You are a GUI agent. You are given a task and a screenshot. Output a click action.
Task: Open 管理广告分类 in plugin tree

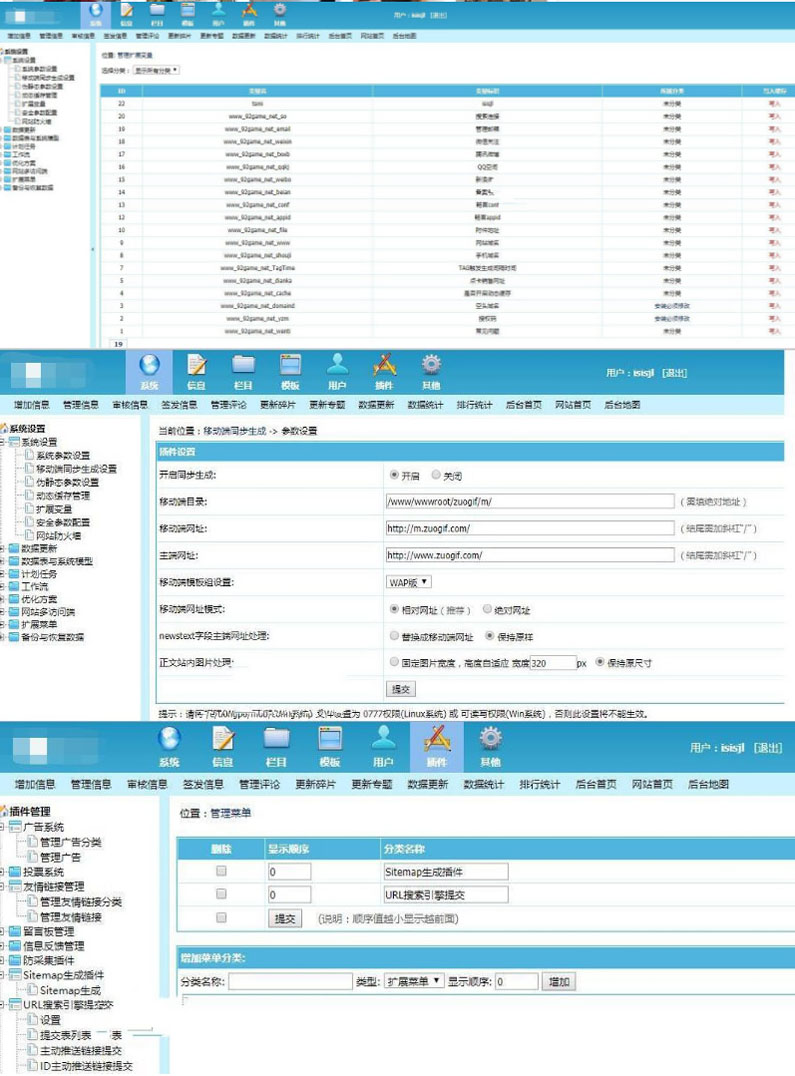pyautogui.click(x=71, y=842)
